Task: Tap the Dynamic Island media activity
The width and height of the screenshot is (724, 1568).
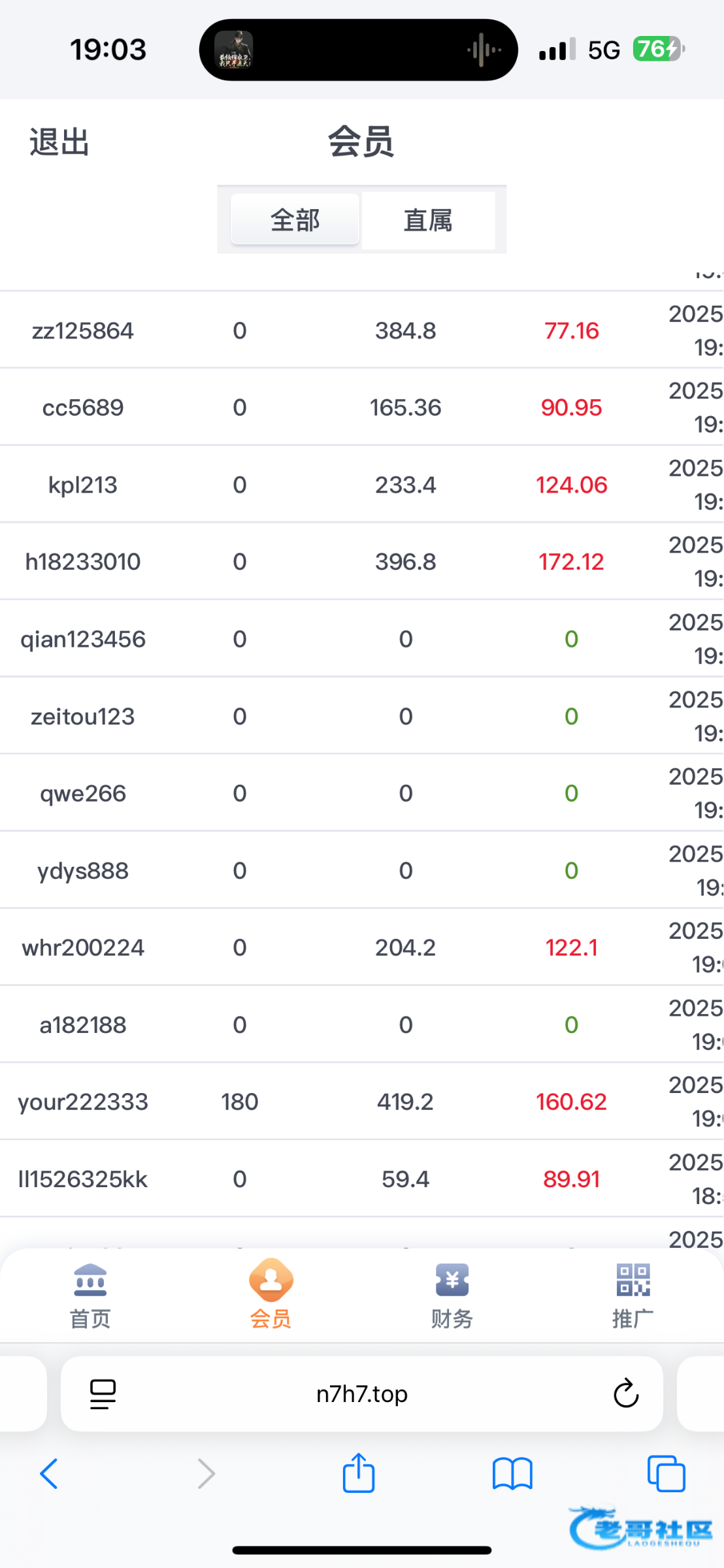Action: 358,50
